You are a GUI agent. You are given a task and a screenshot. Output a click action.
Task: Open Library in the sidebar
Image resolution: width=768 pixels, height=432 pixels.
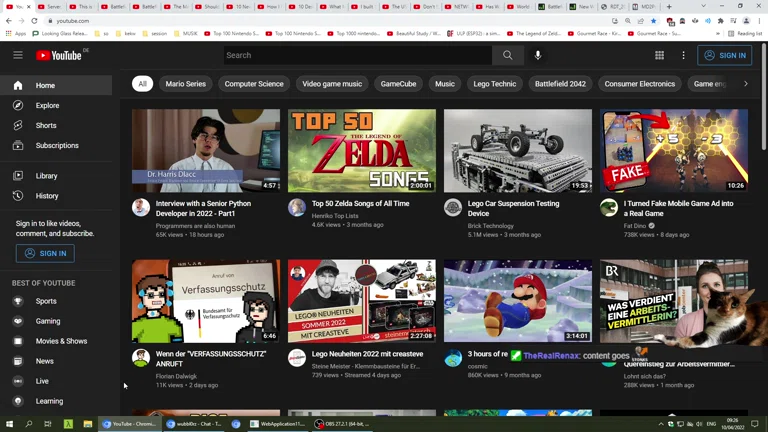click(x=47, y=176)
